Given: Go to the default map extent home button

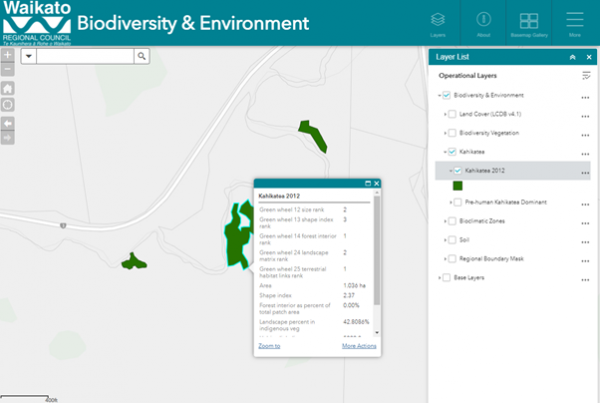Looking at the screenshot, I should coord(7,89).
